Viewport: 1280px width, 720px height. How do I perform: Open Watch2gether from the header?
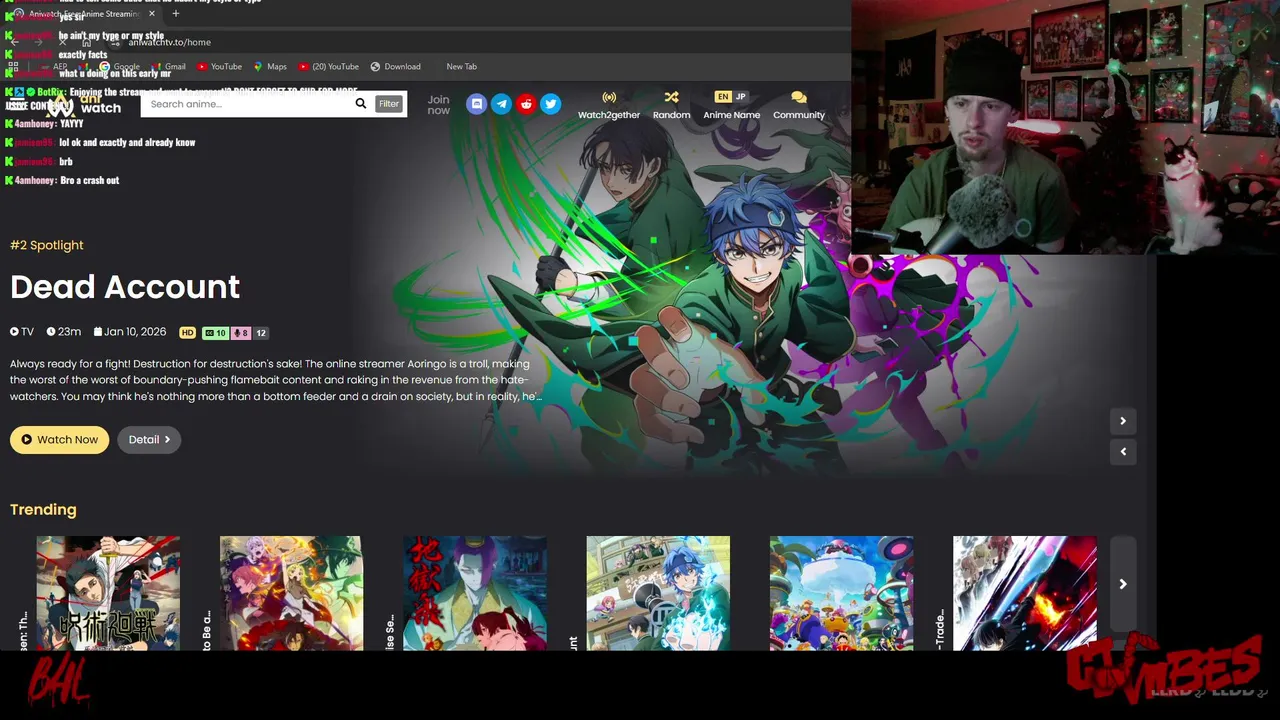[x=609, y=105]
